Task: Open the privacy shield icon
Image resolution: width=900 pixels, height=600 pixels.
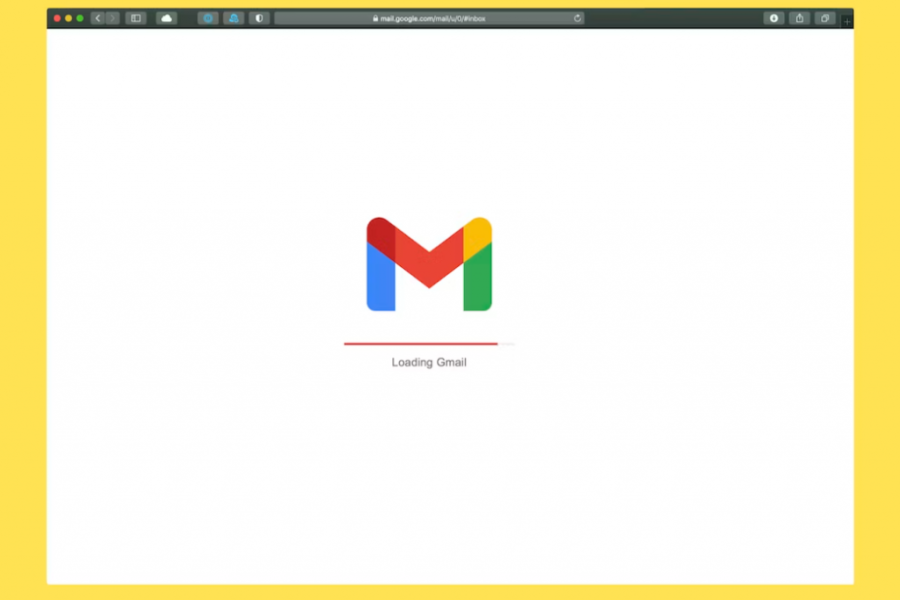Action: coord(258,17)
